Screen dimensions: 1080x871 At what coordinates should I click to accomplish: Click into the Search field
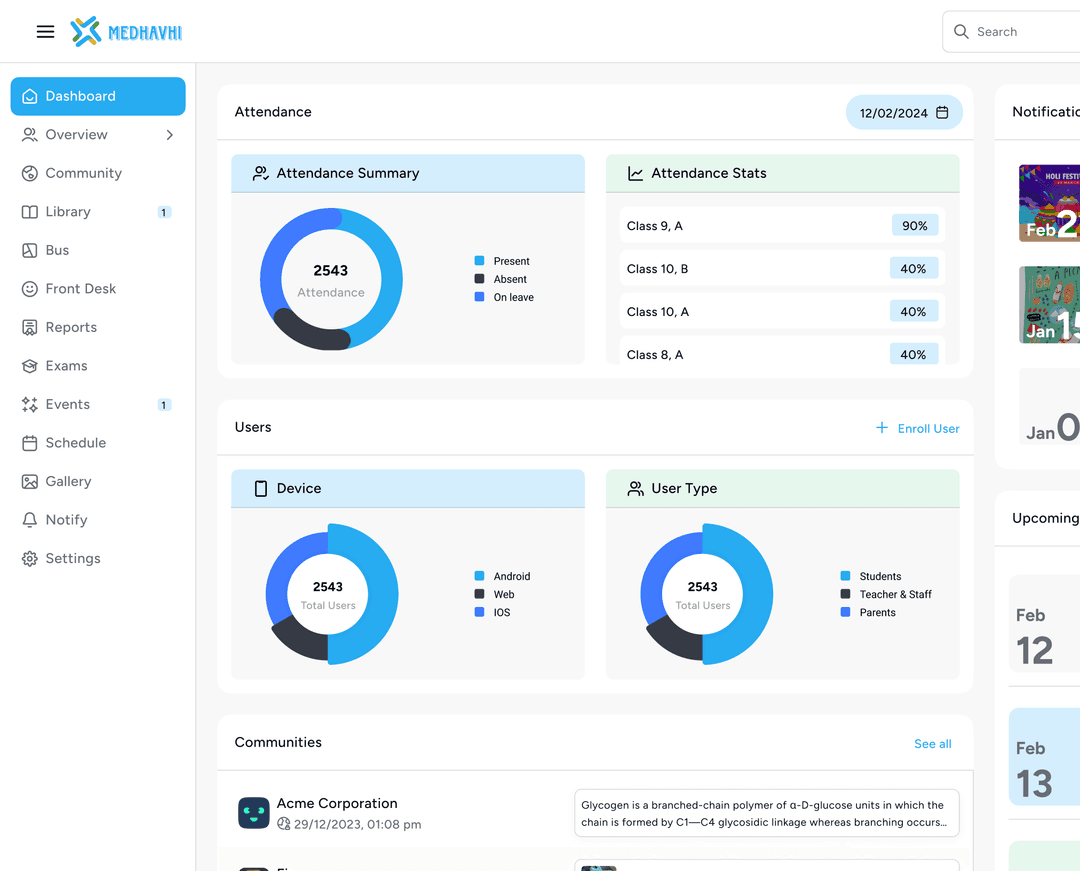(1020, 32)
